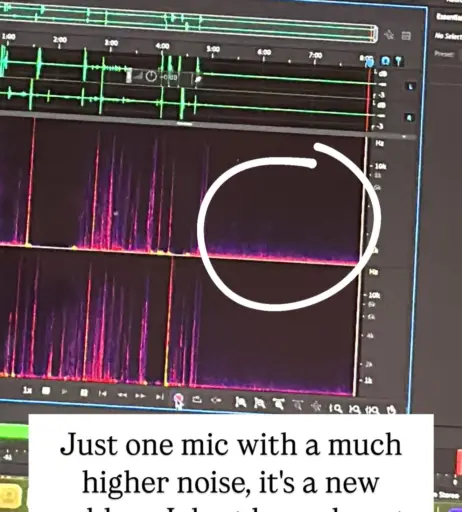Image resolution: width=462 pixels, height=512 pixels.
Task: Click the 7:00 mark on the time ruler
Action: 315,55
